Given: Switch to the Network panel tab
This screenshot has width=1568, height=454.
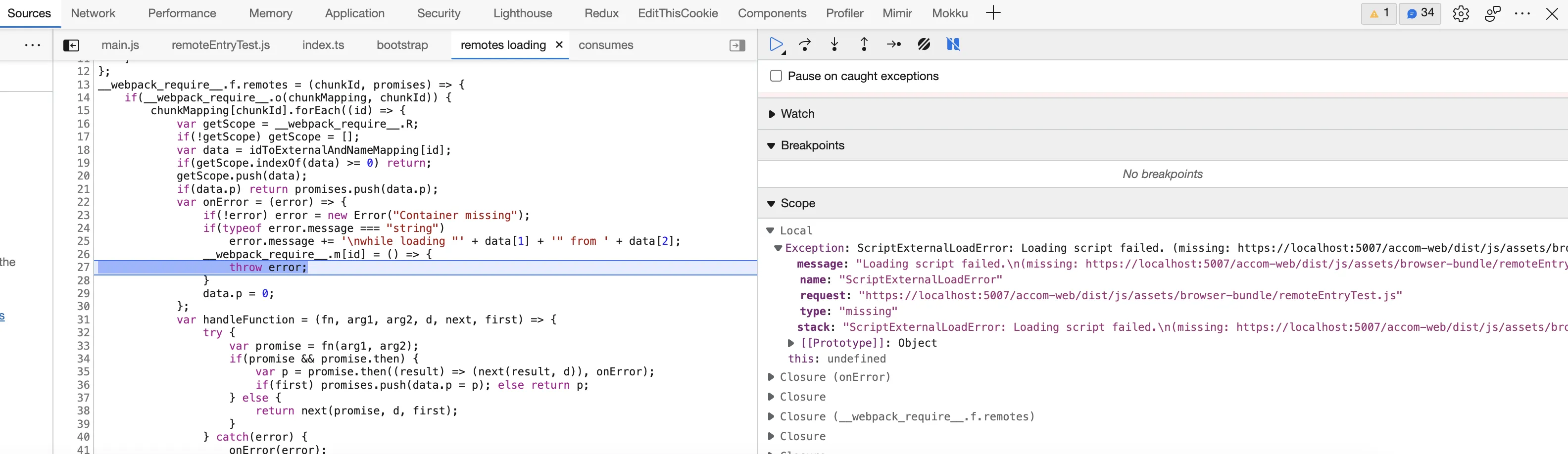Looking at the screenshot, I should pyautogui.click(x=93, y=13).
